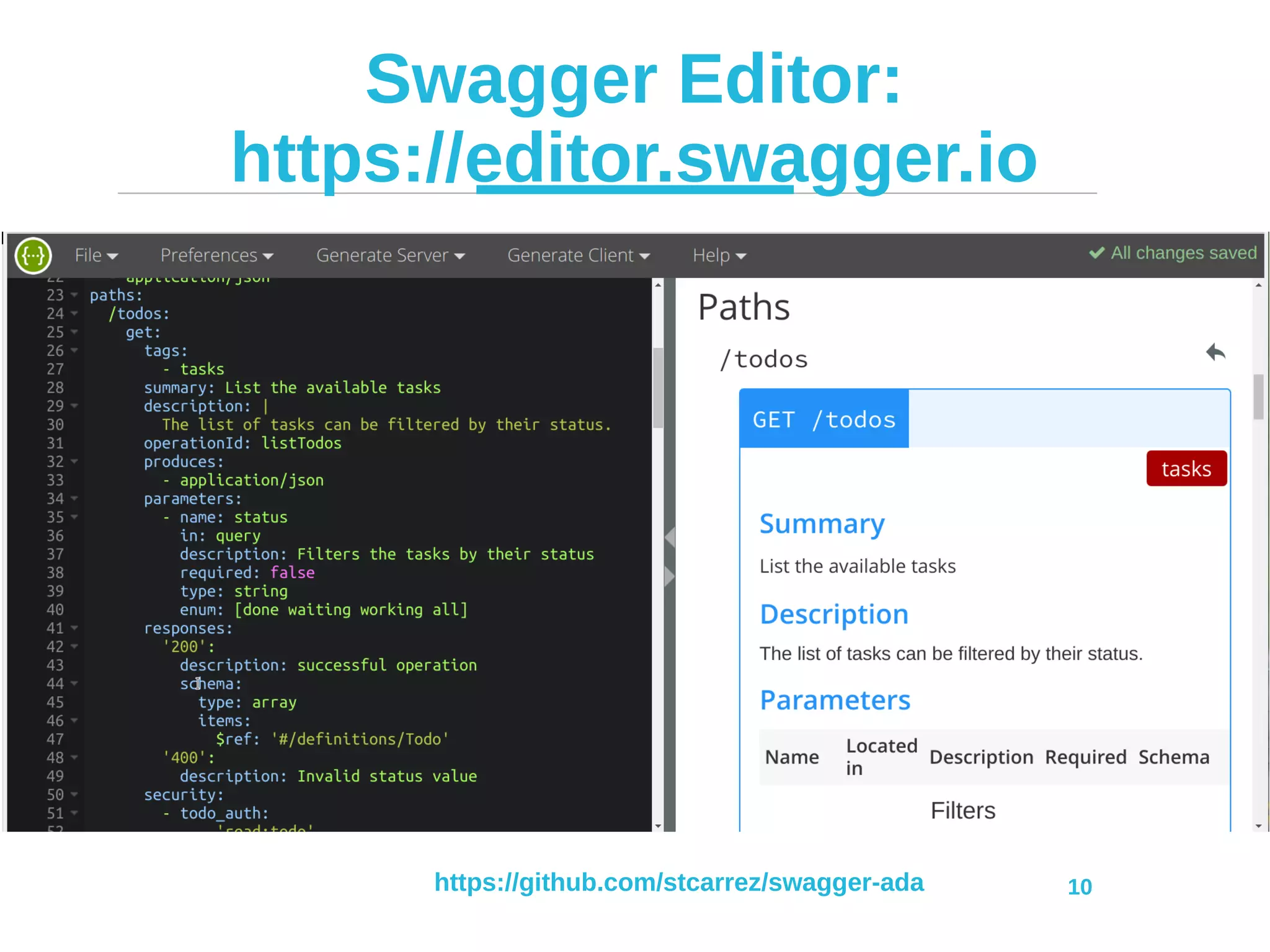
Task: Click the code editor scroll up arrow
Action: pos(658,284)
